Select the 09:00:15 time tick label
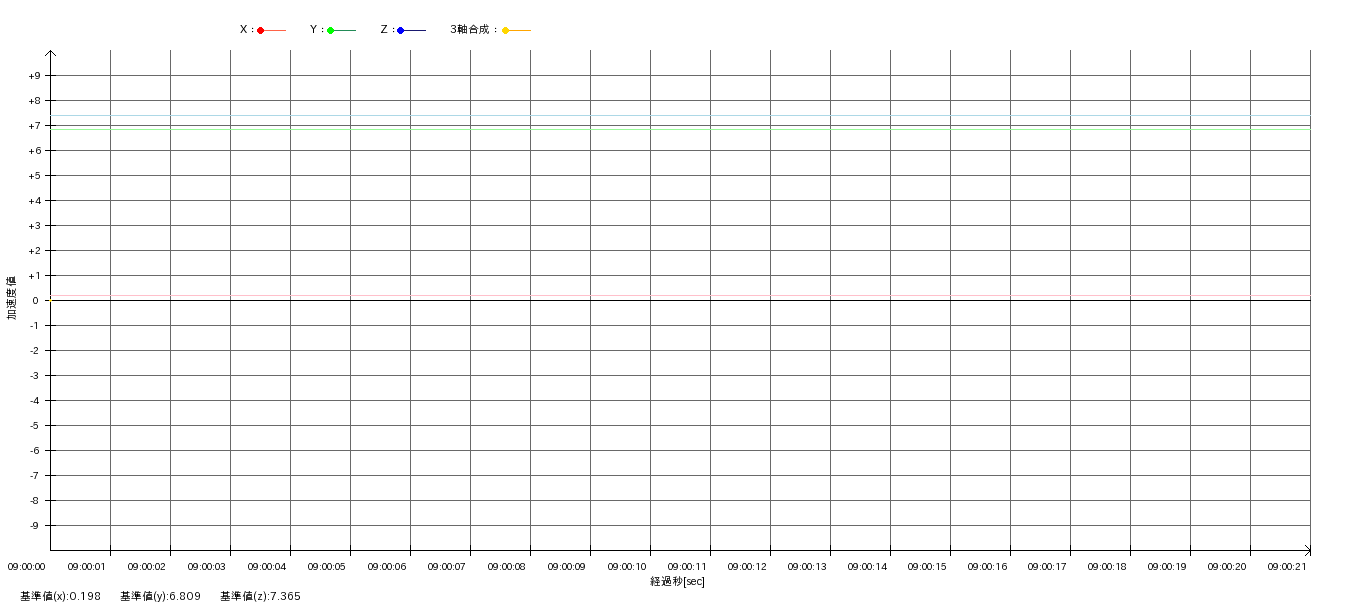 (x=927, y=567)
